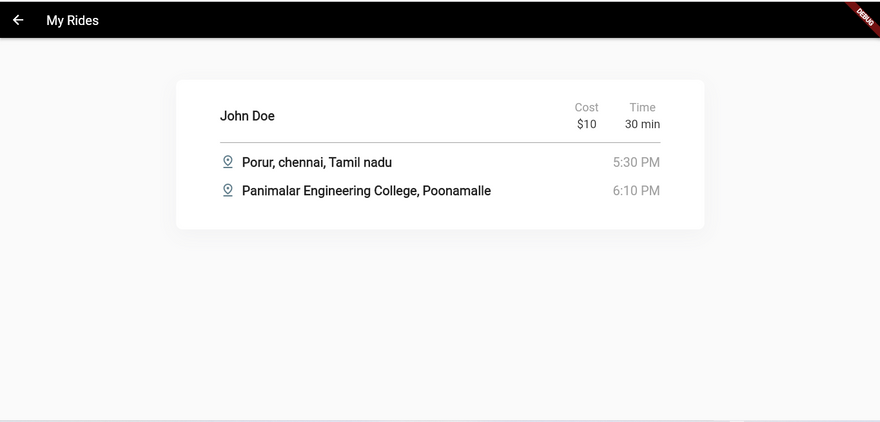Click the rider name John Doe

coord(247,116)
